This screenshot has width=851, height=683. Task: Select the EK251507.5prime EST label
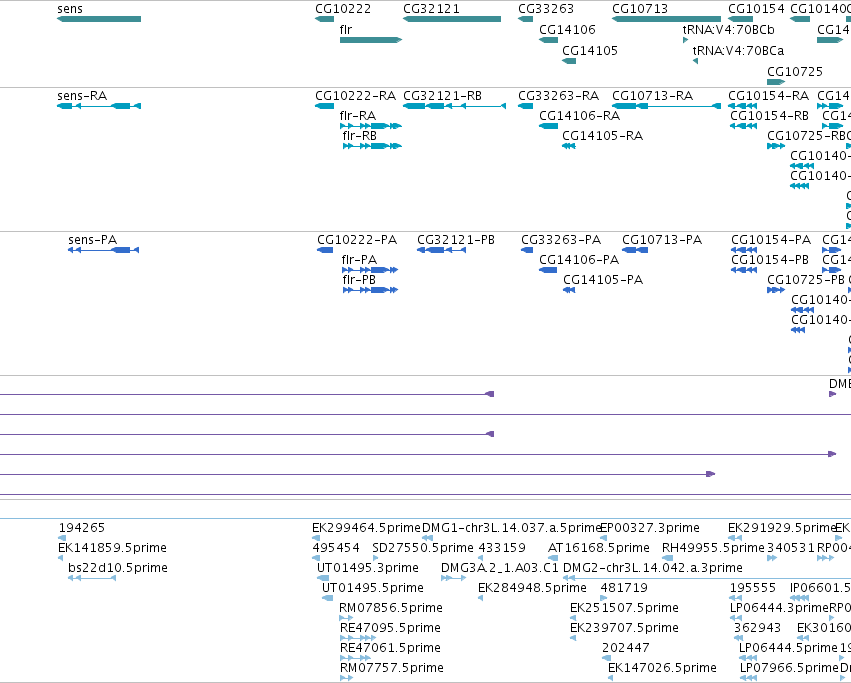point(624,608)
